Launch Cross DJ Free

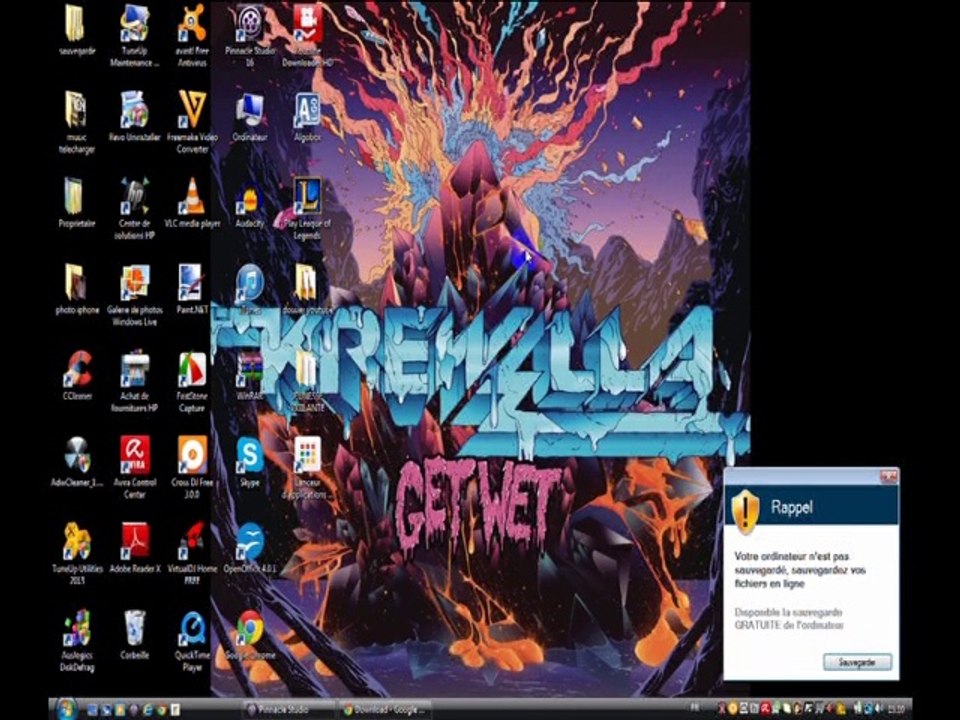coord(192,467)
